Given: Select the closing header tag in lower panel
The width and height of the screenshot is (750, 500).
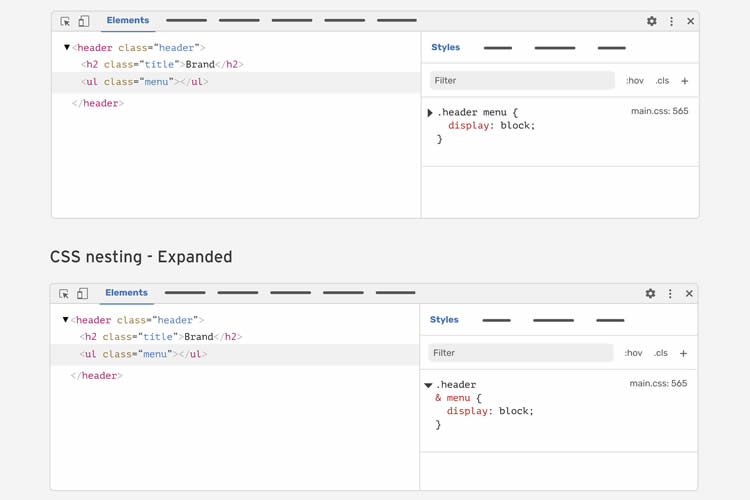Looking at the screenshot, I should coord(97,376).
